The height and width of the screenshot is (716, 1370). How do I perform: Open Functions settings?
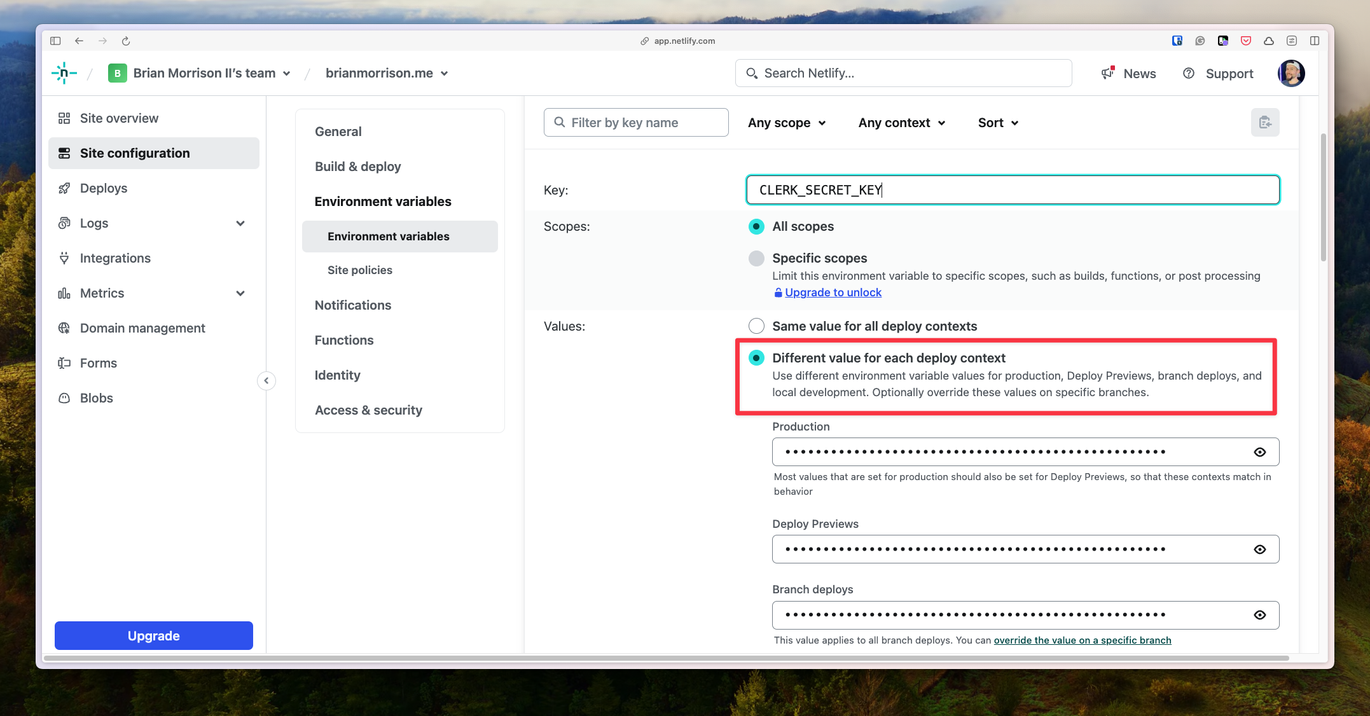click(x=344, y=340)
